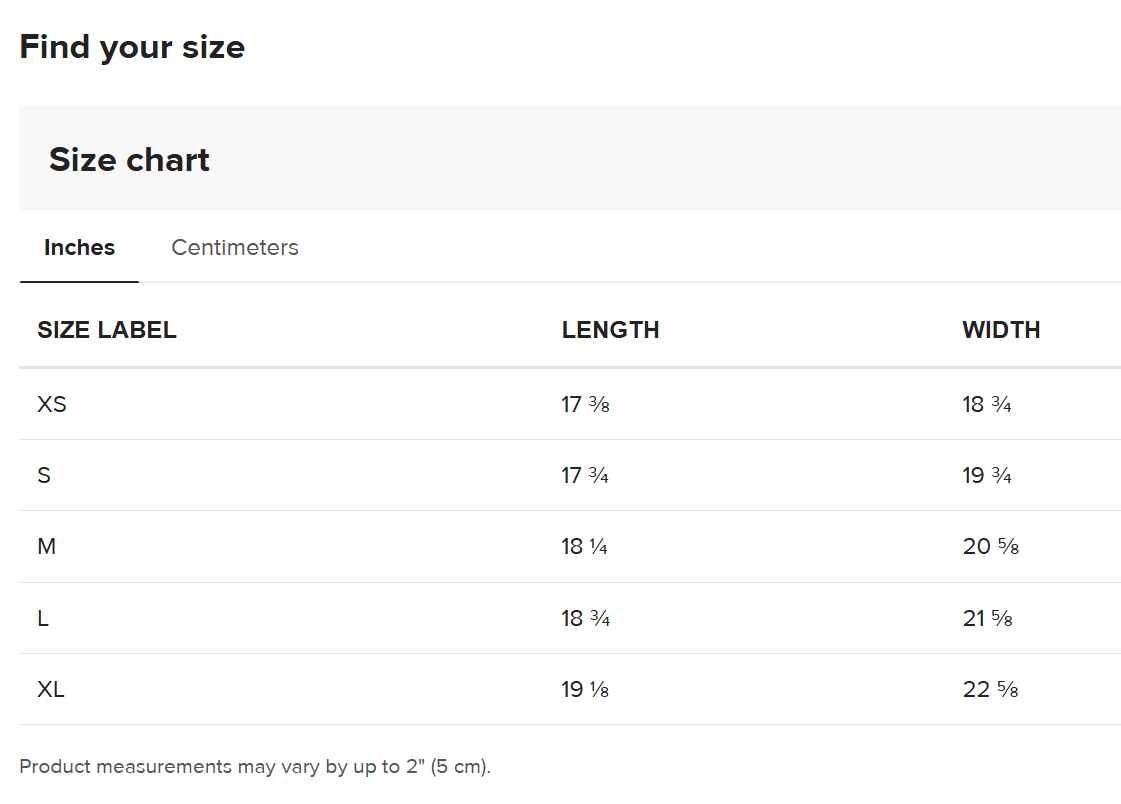Screen dimensions: 1121x804
Task: Select the XL size row label
Action: tap(51, 690)
